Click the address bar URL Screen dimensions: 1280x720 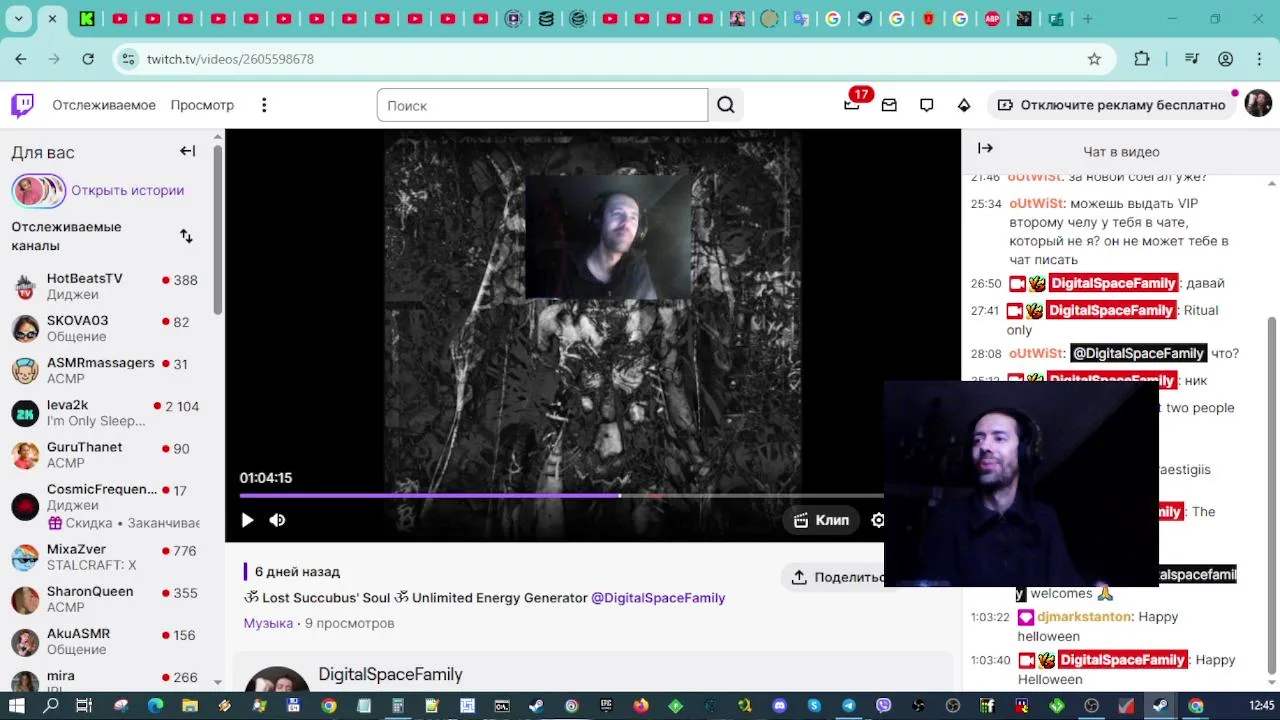(230, 59)
